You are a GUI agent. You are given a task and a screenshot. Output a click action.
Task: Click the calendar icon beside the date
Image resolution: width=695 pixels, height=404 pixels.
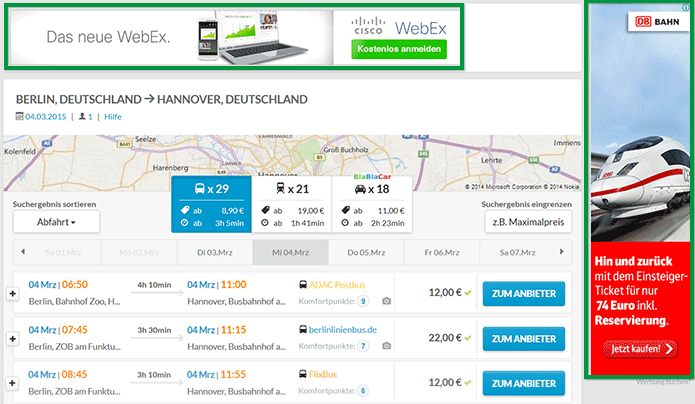click(x=20, y=116)
